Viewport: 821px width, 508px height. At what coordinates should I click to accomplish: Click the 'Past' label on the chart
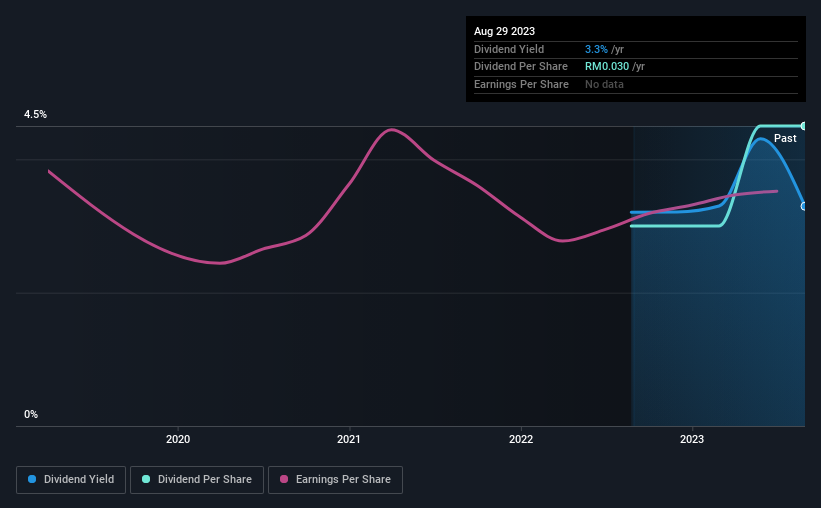click(x=785, y=138)
